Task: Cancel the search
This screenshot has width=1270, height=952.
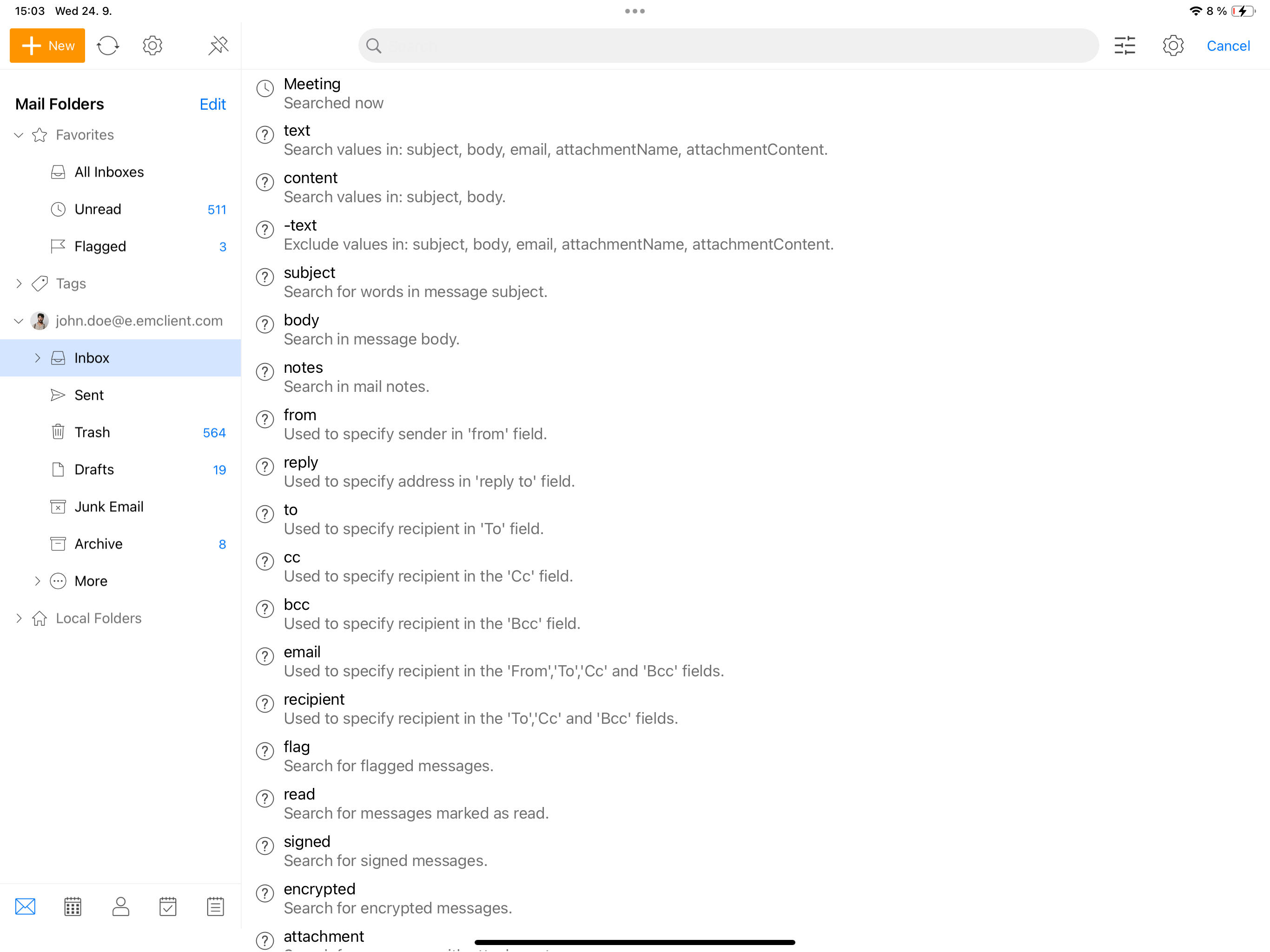Action: 1228,46
